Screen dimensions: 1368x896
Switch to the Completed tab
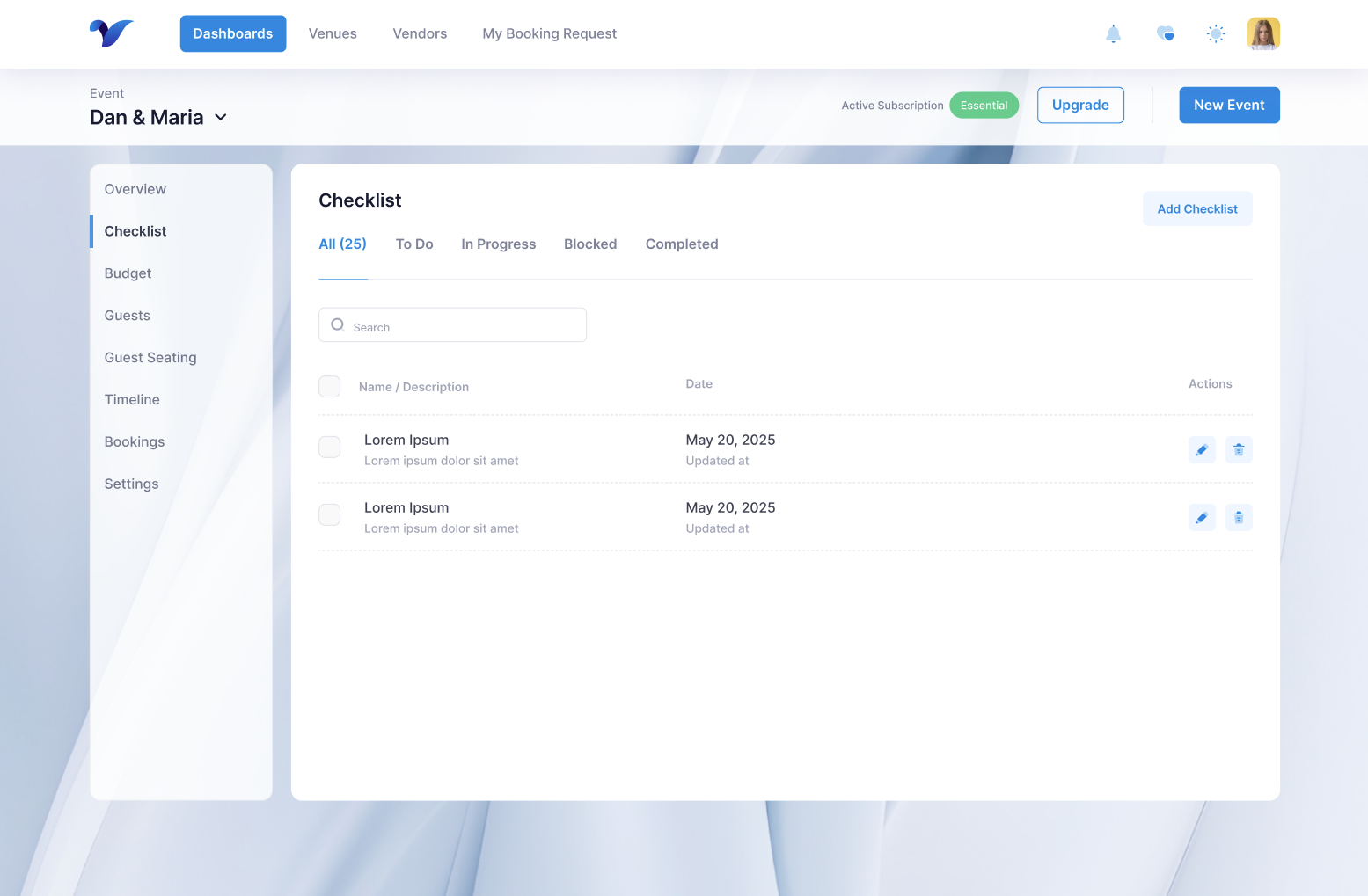click(x=682, y=244)
